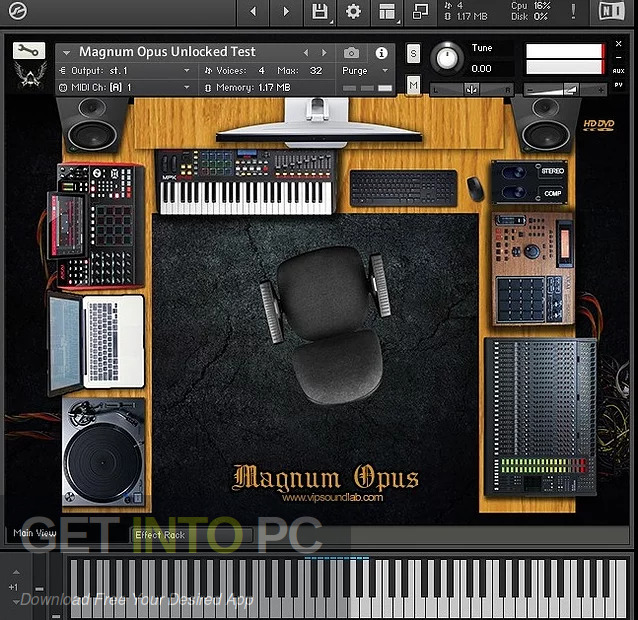The height and width of the screenshot is (620, 638).
Task: Click the laptop on the desk
Action: (96, 343)
